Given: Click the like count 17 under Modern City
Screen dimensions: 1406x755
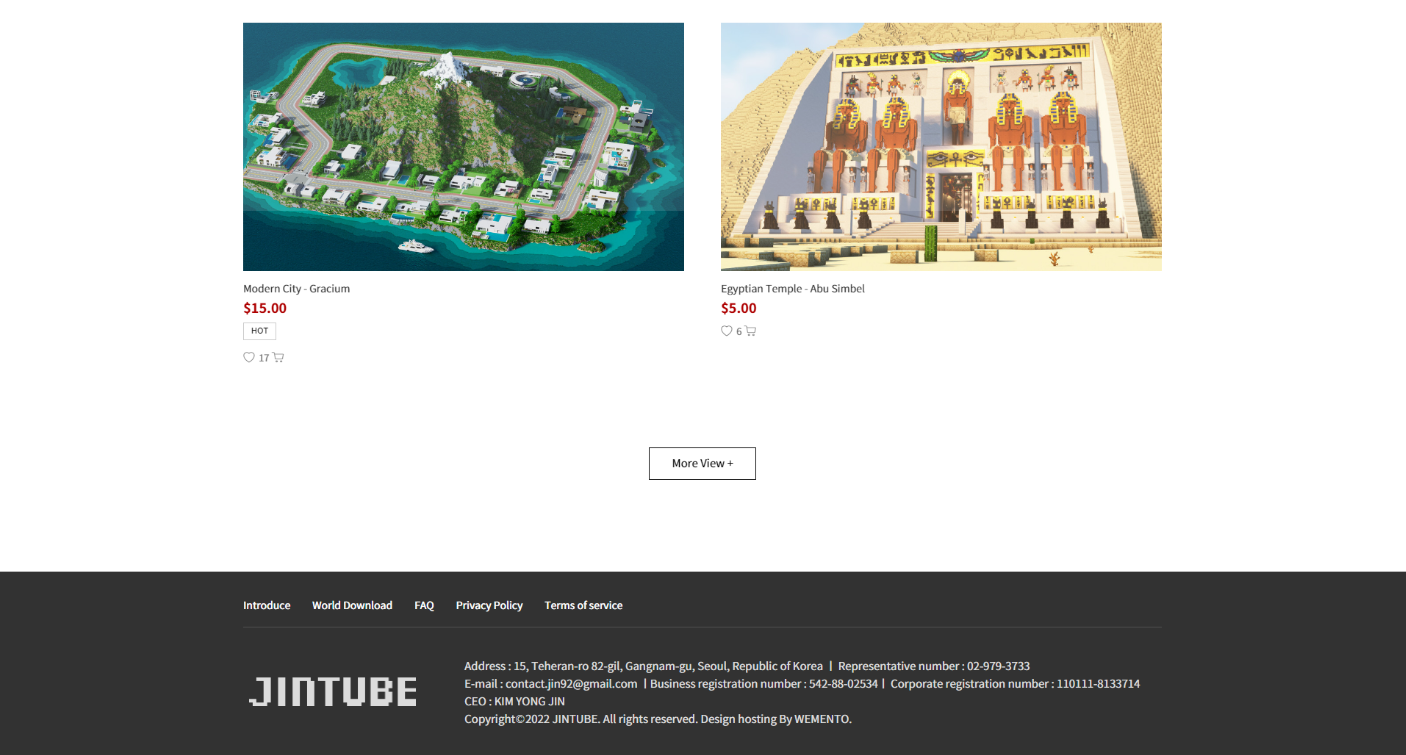Looking at the screenshot, I should point(264,358).
